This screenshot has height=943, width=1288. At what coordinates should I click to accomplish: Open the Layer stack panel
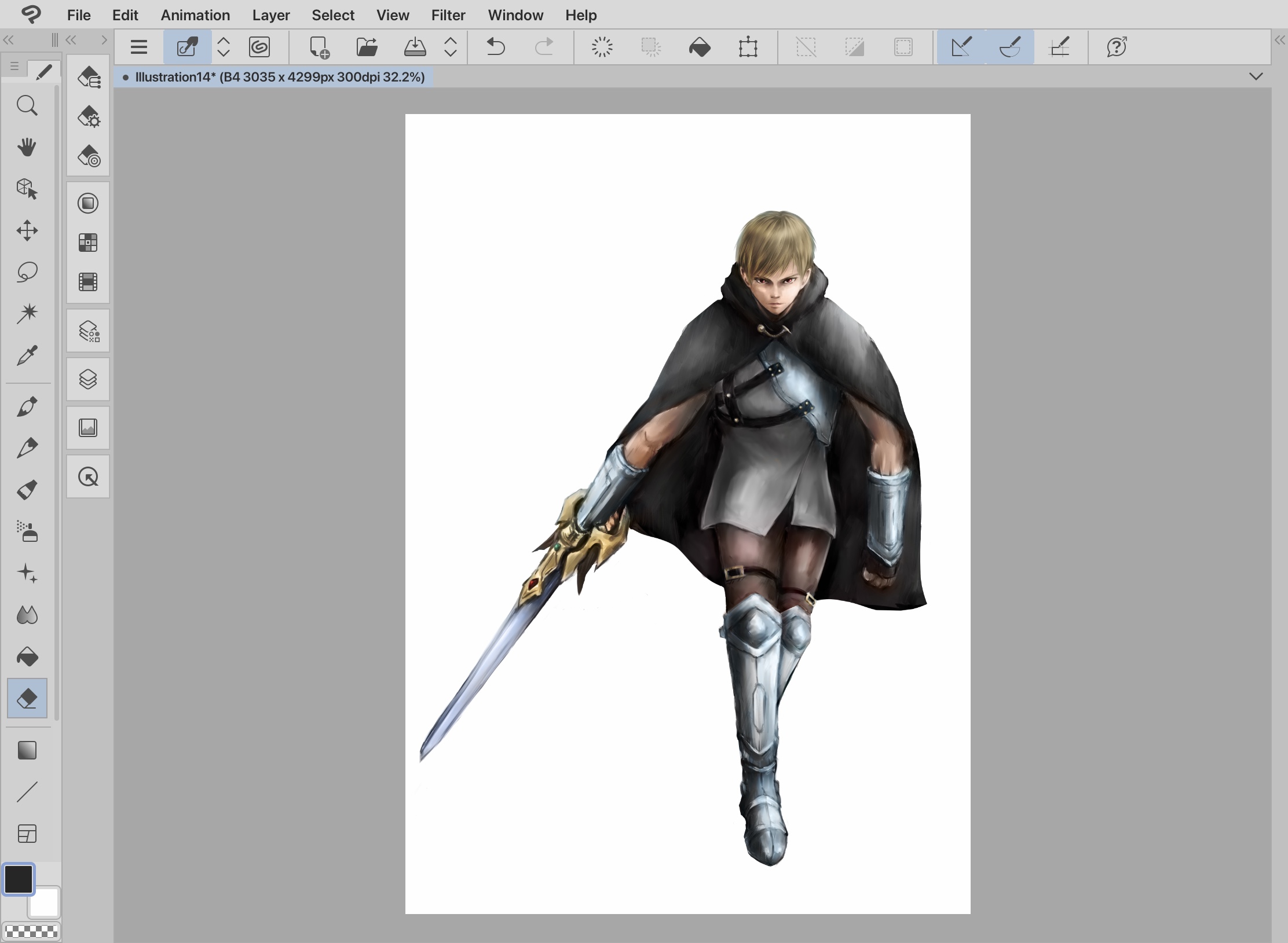[x=88, y=380]
